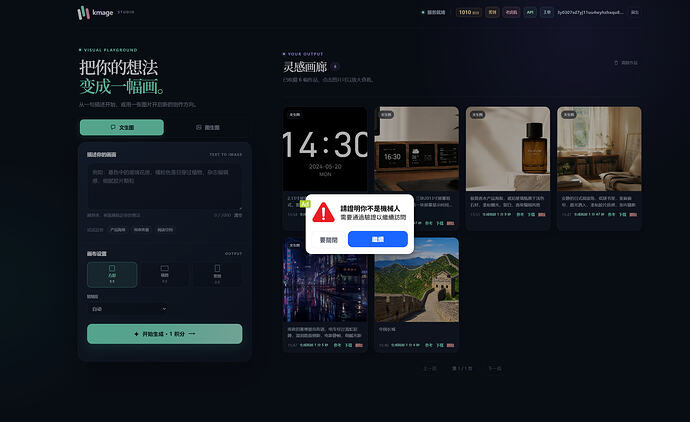
Task: Click the green online status indicator in the header
Action: pos(423,12)
